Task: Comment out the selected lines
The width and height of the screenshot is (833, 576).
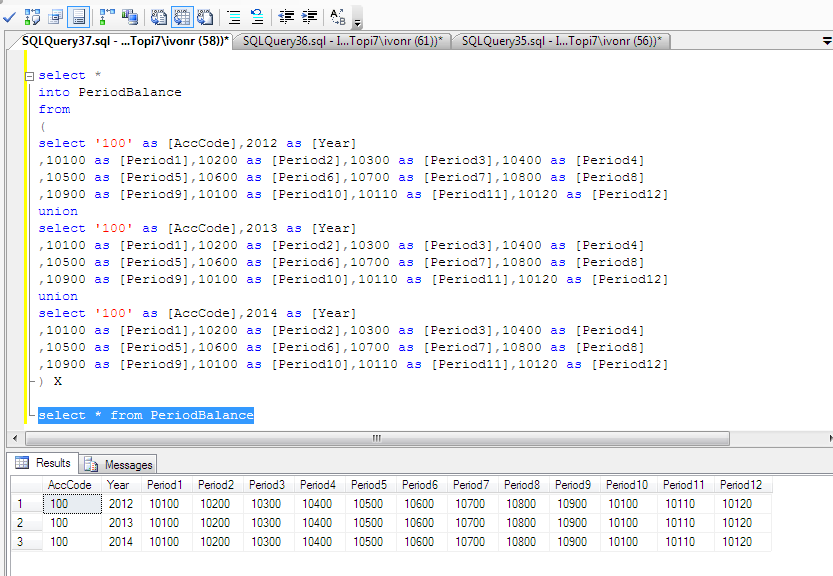Action: tap(234, 17)
